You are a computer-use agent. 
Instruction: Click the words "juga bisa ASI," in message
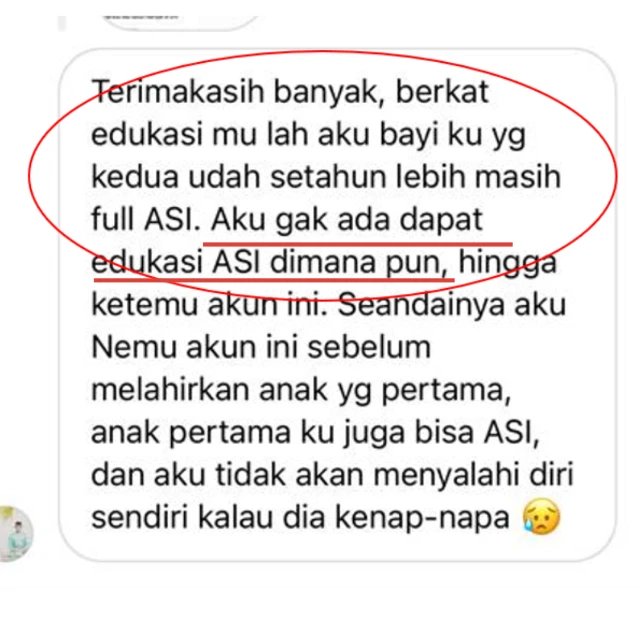[x=442, y=433]
